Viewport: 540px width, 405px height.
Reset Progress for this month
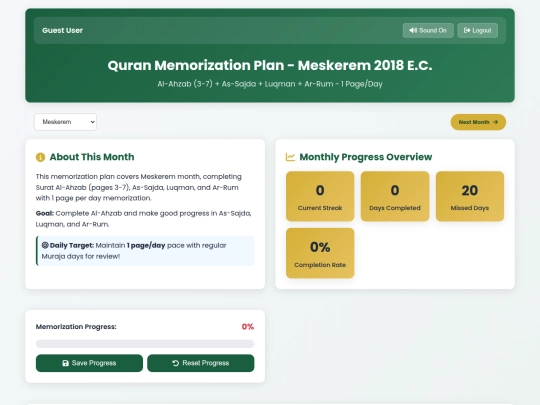click(x=201, y=363)
